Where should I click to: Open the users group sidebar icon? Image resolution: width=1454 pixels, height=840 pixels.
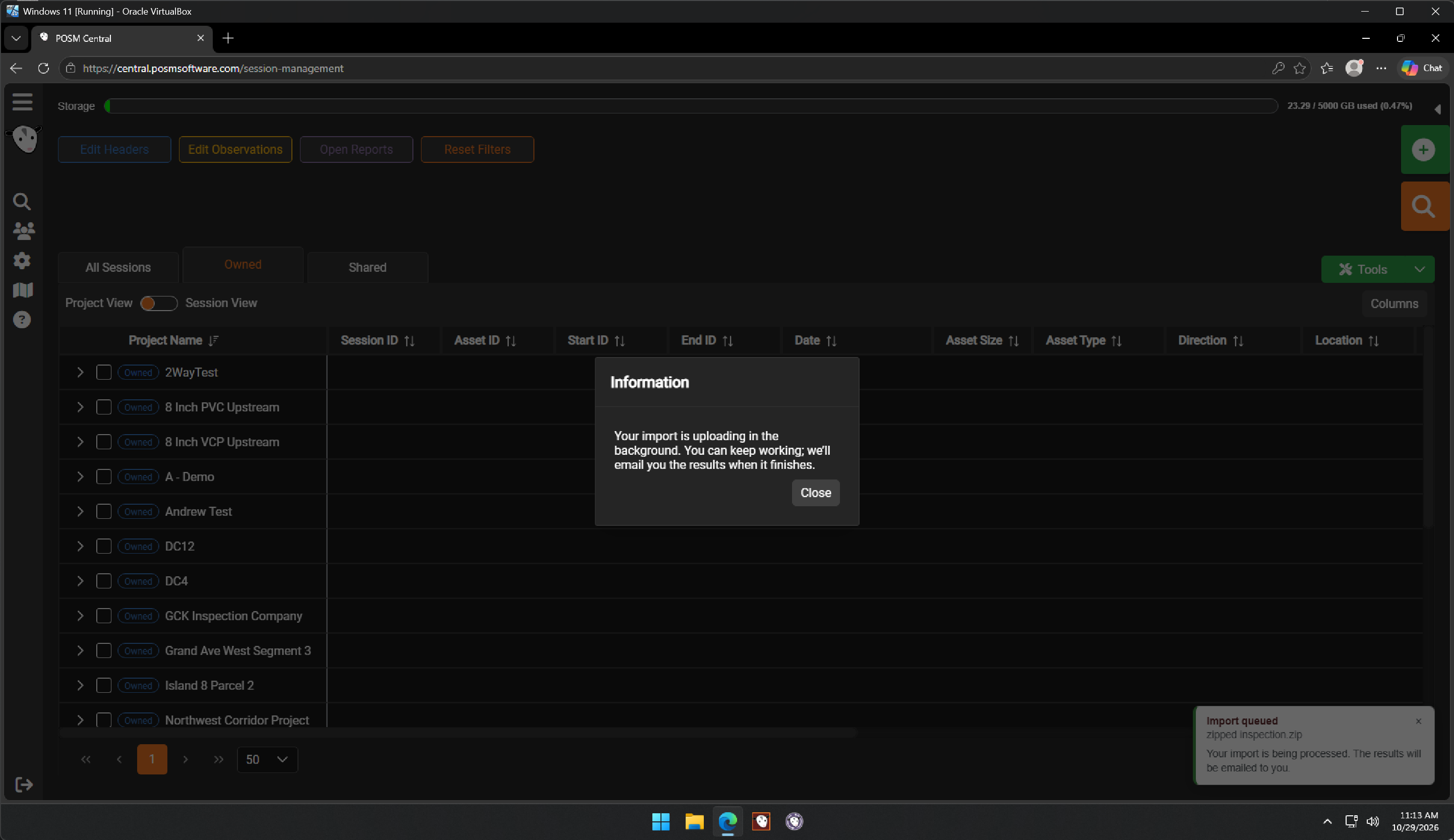point(23,231)
